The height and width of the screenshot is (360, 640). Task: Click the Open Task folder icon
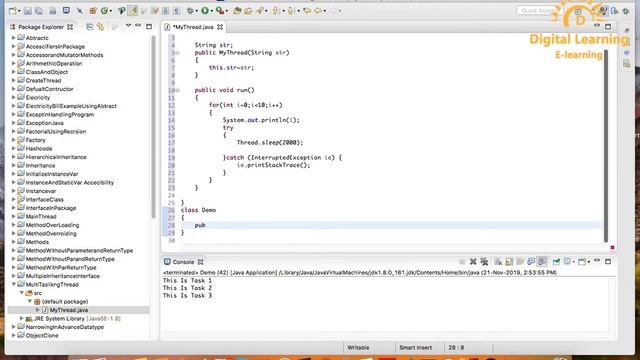[x=248, y=11]
